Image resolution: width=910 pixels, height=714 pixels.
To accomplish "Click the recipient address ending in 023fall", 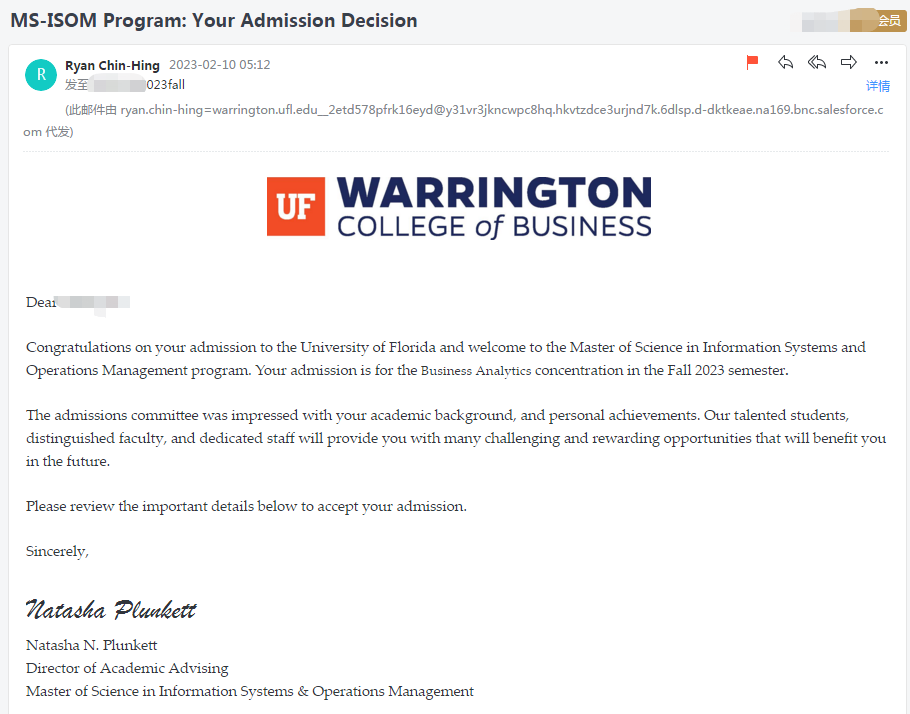I will tap(139, 85).
